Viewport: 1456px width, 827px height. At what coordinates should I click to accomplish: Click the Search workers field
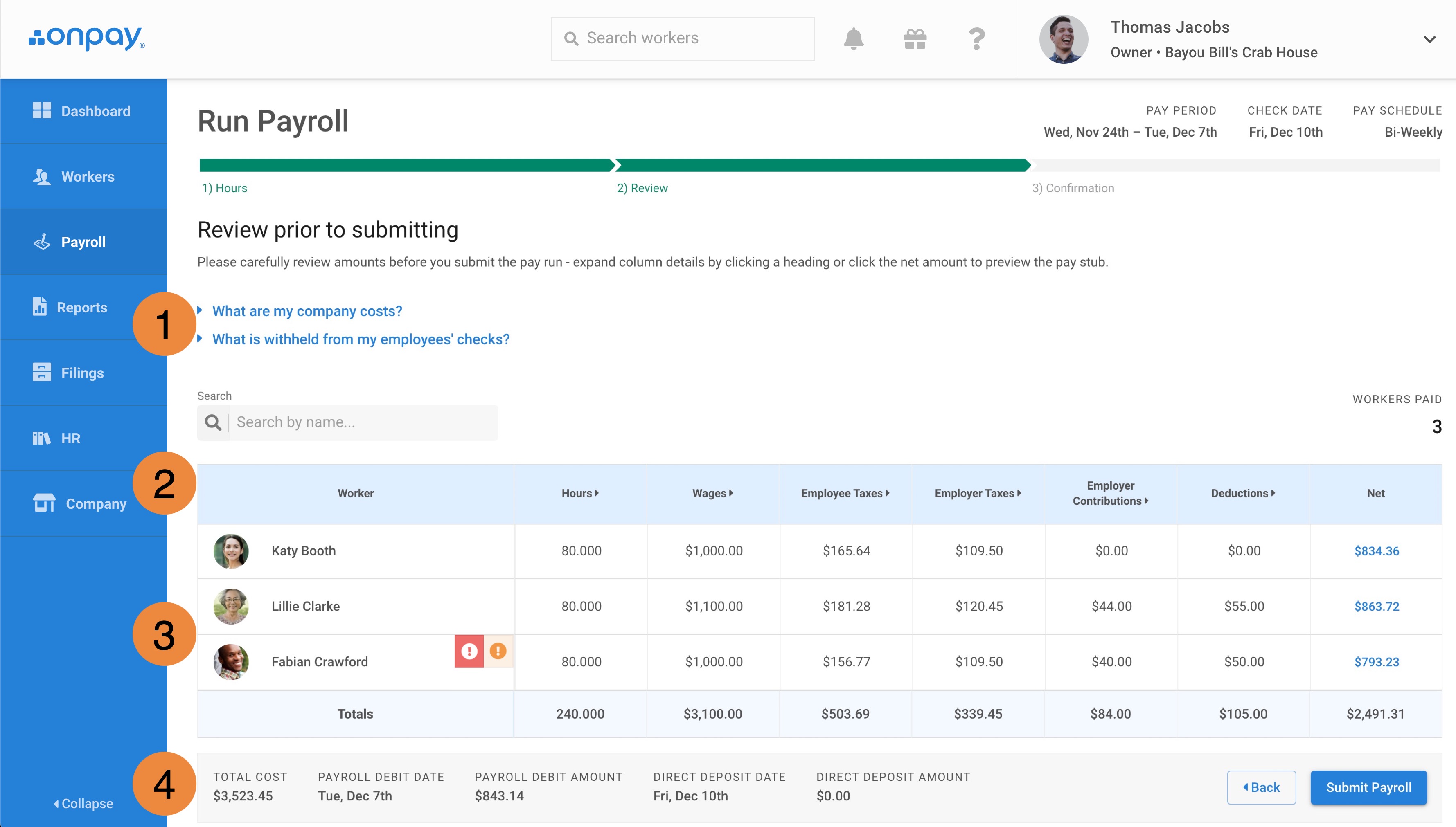pyautogui.click(x=683, y=38)
